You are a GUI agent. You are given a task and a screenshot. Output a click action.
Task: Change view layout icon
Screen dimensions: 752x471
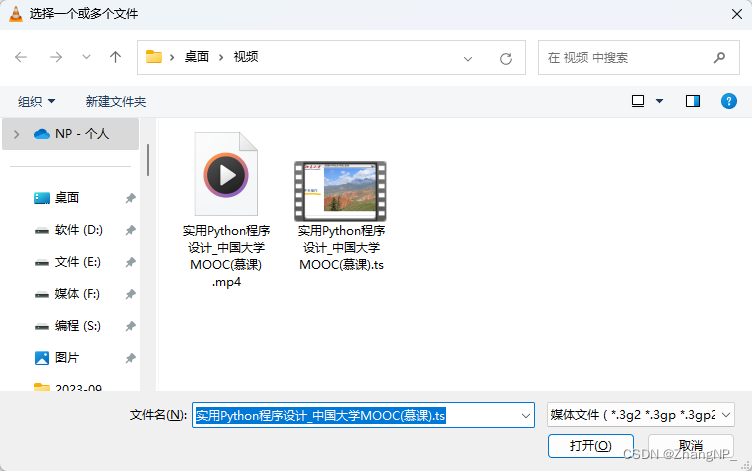click(x=638, y=101)
